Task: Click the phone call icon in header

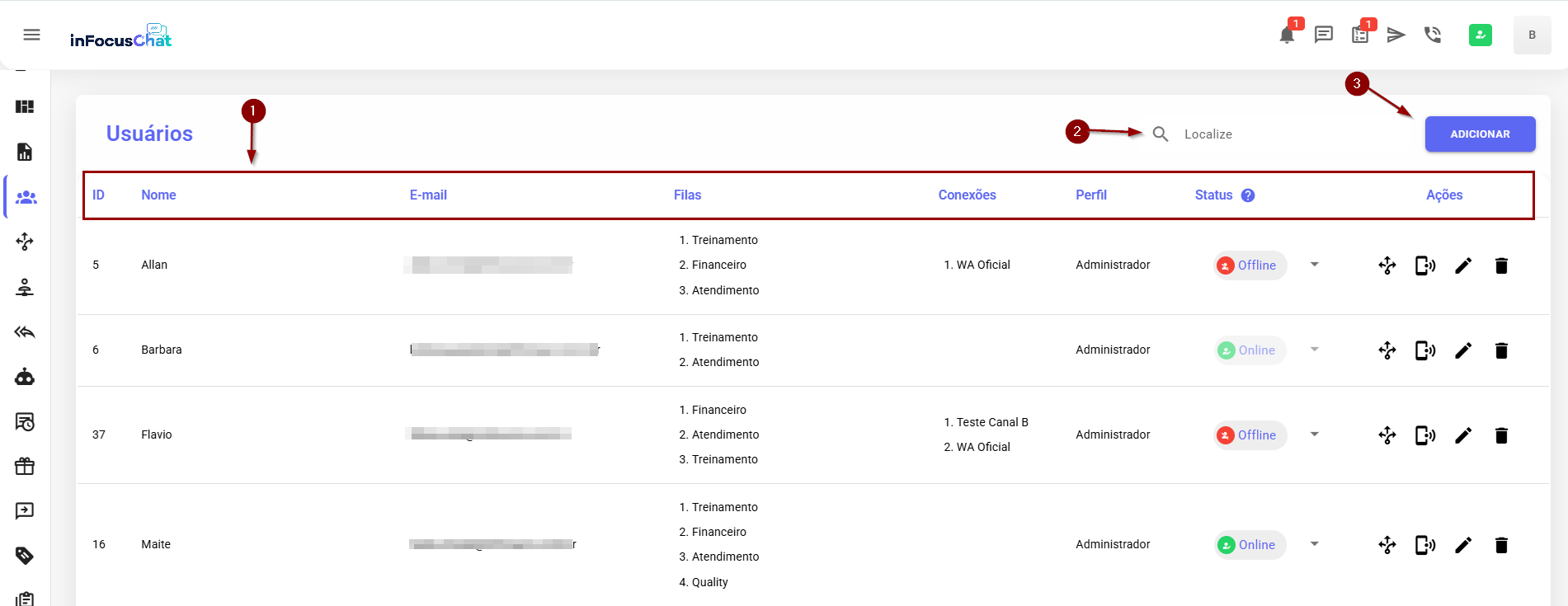Action: point(1433,35)
